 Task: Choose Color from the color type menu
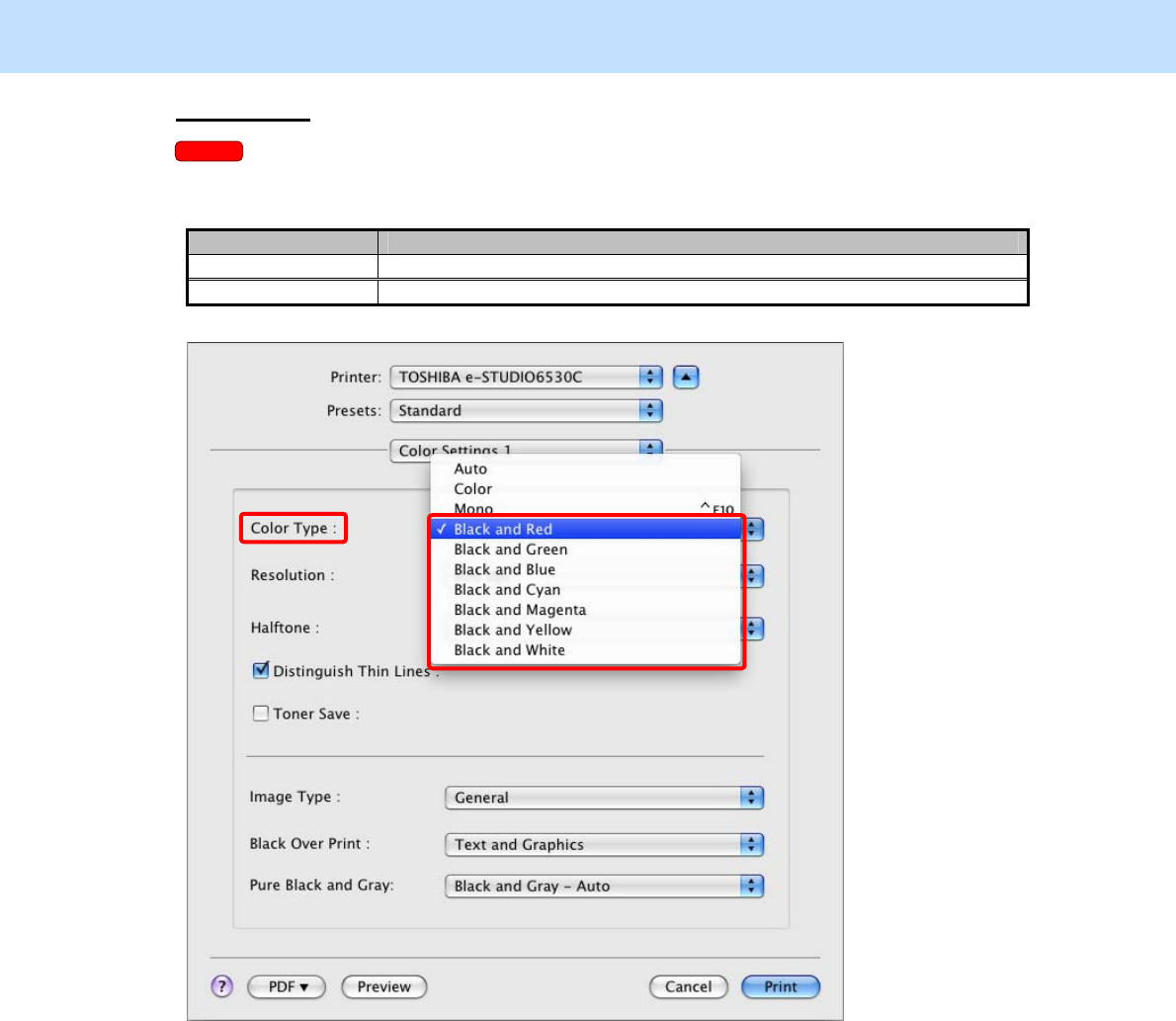pos(585,489)
